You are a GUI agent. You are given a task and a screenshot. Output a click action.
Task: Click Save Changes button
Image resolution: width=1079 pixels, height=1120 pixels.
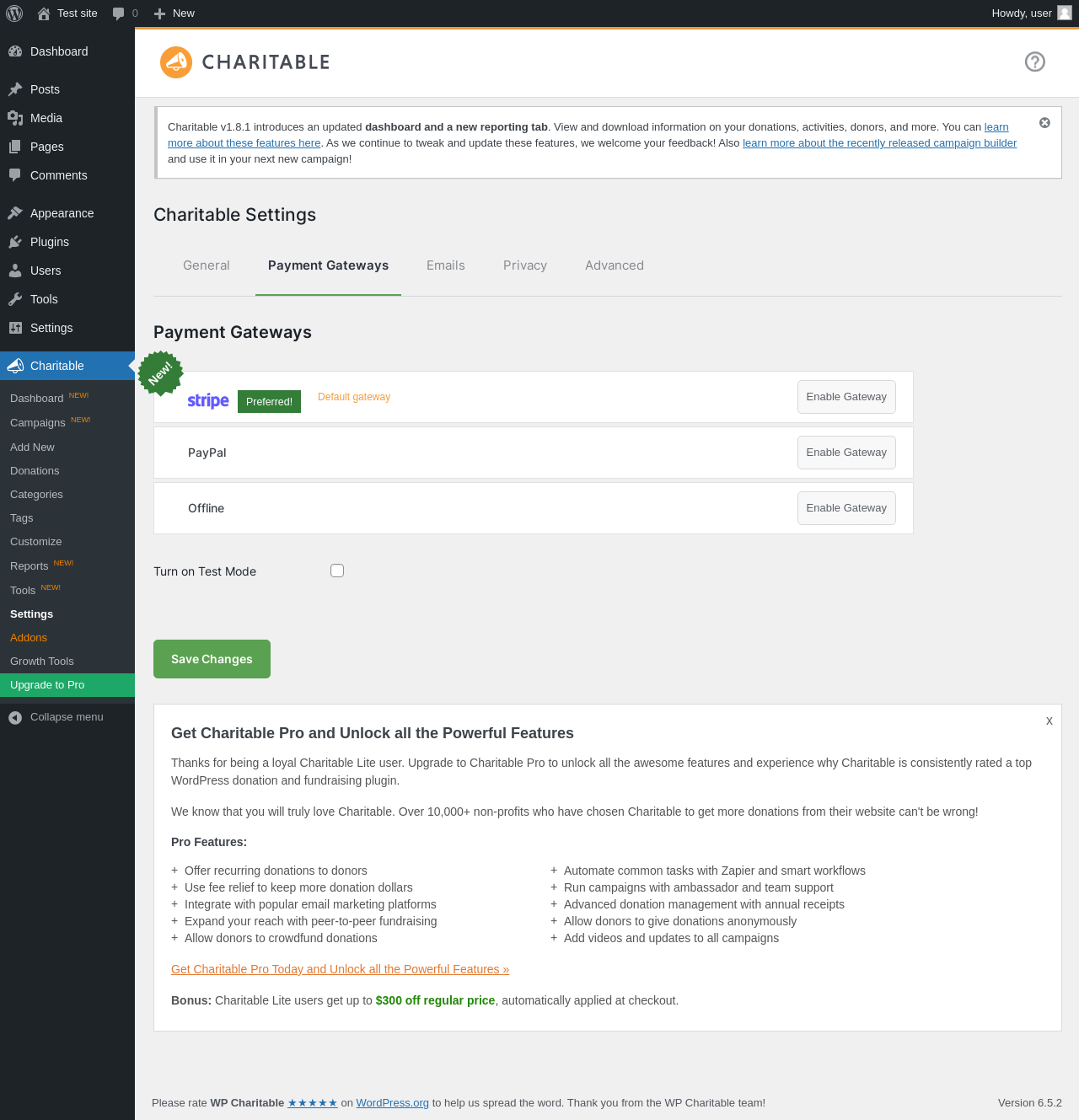point(212,659)
